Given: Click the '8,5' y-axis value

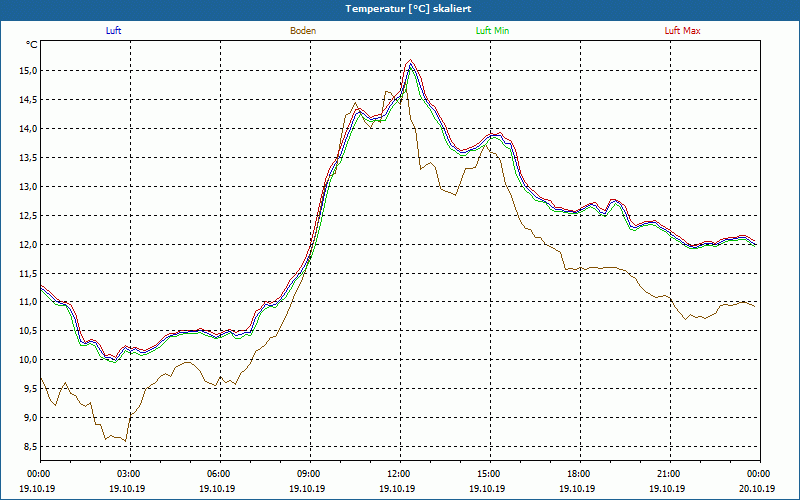Looking at the screenshot, I should 31,447.
